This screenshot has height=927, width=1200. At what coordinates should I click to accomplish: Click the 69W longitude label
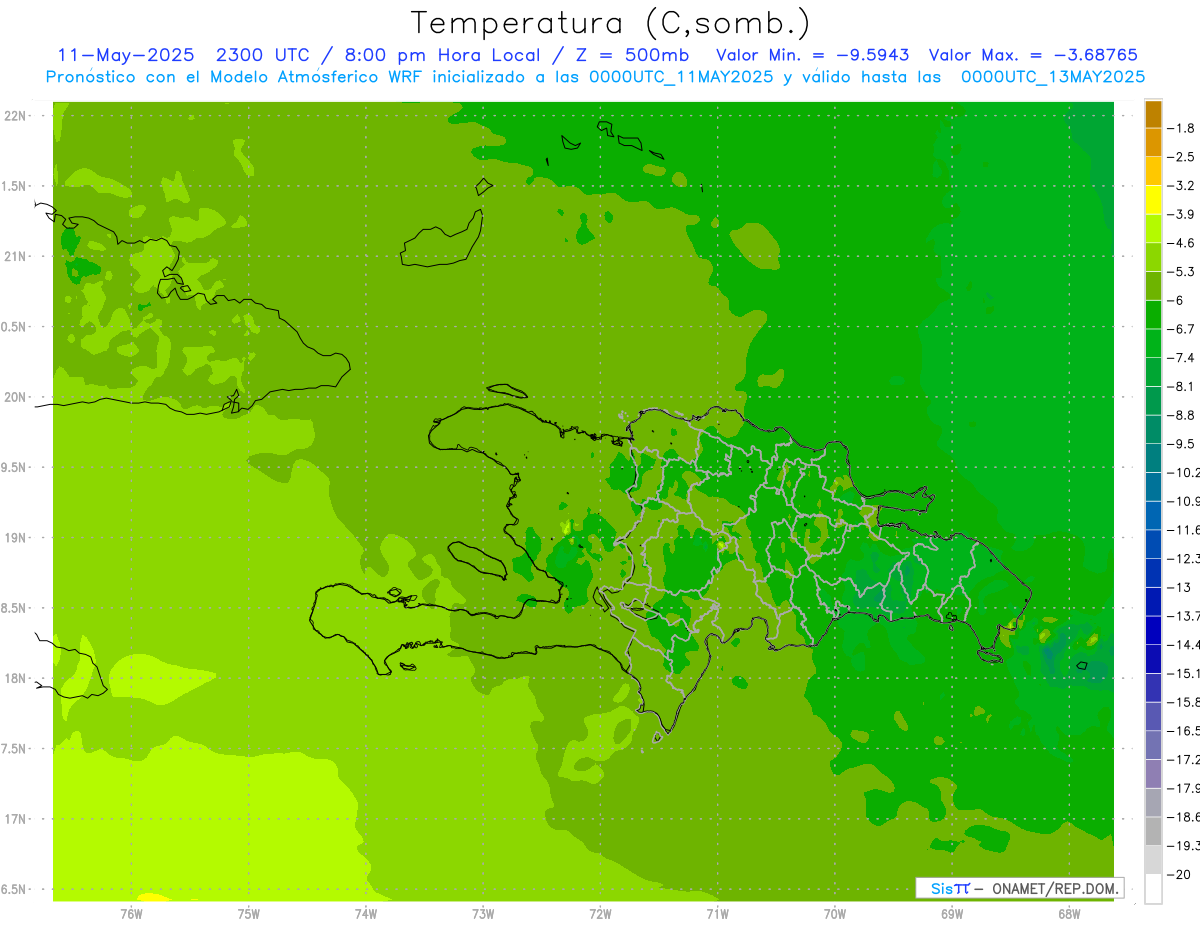coord(951,913)
